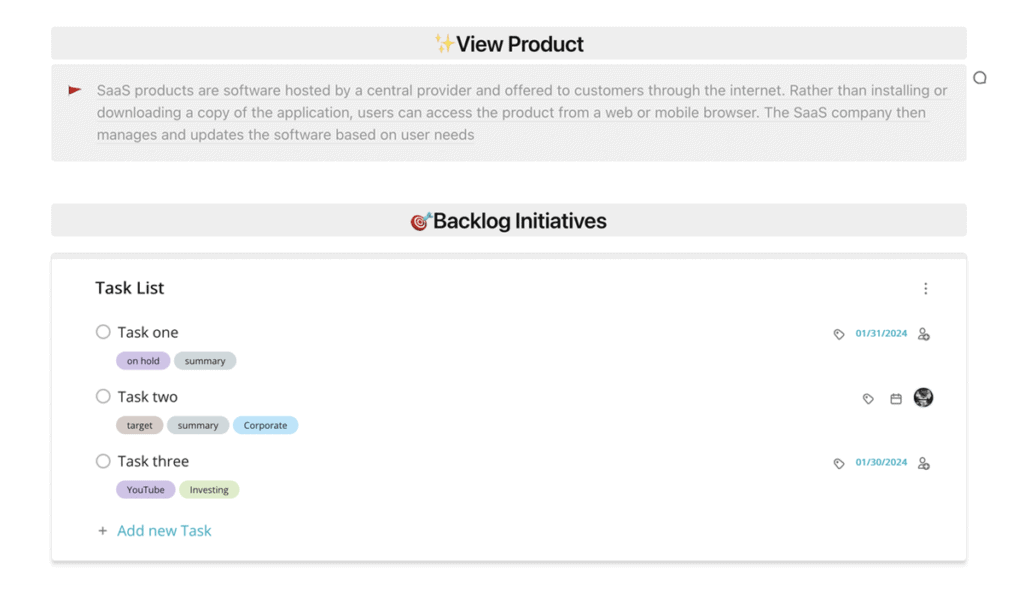Viewport: 1024px width, 597px height.
Task: Select the YouTube tag on Task three
Action: (145, 489)
